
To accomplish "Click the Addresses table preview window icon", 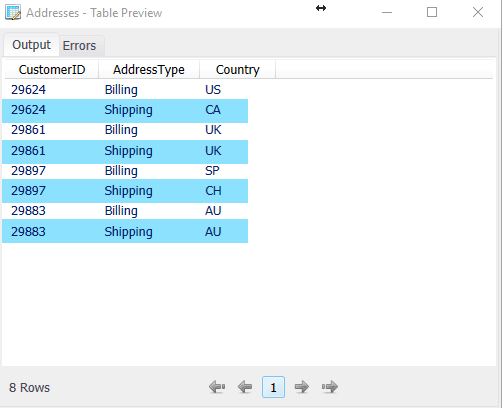I will [x=13, y=13].
